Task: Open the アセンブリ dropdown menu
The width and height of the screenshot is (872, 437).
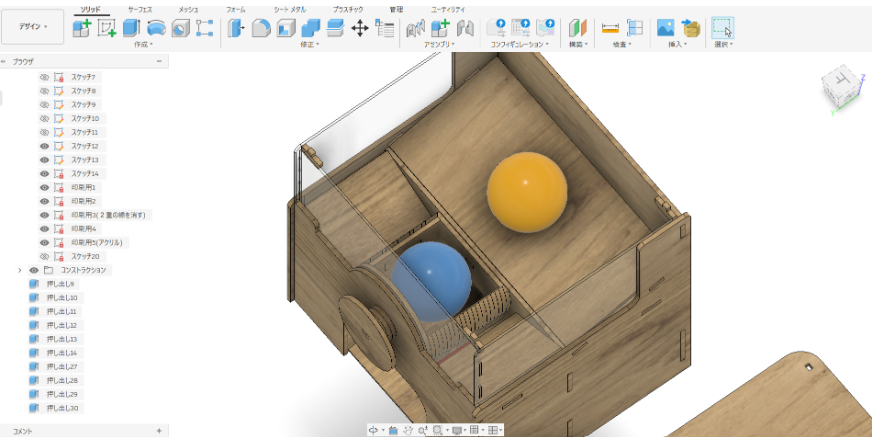Action: pyautogui.click(x=439, y=44)
